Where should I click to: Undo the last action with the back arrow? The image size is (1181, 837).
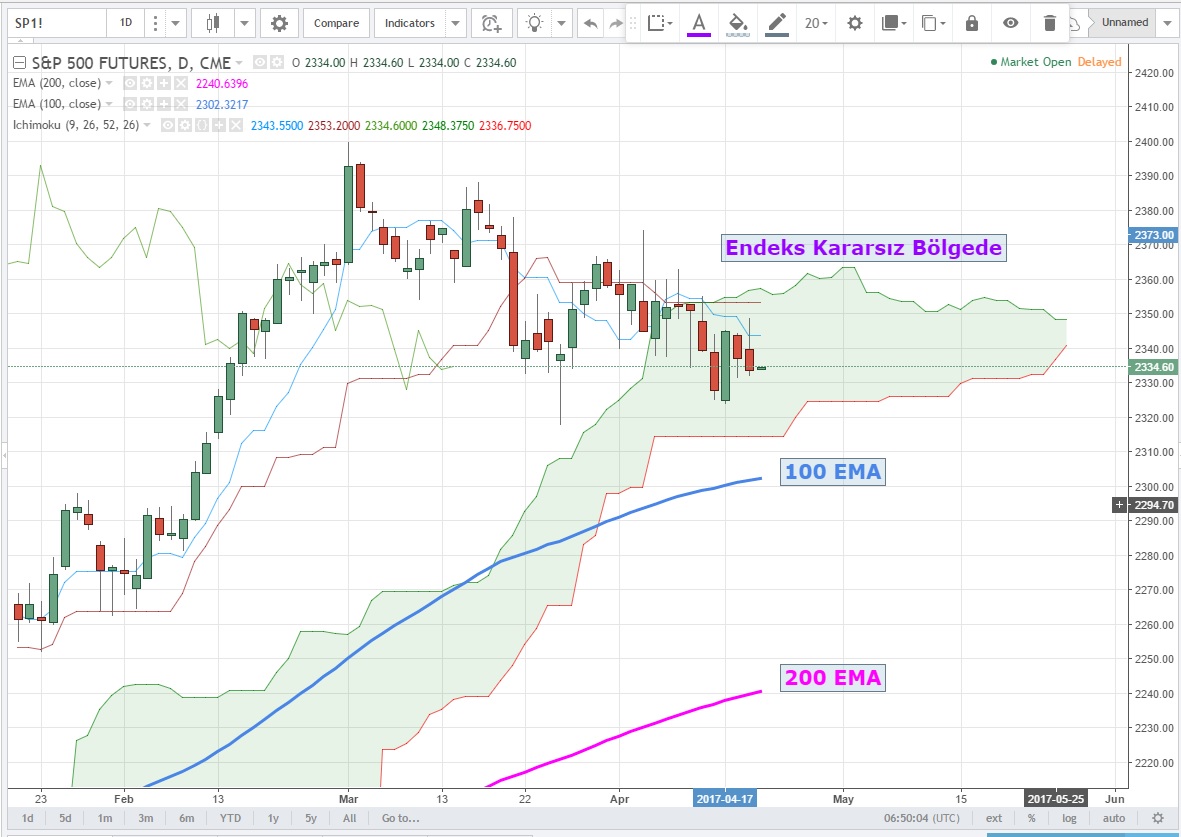[591, 23]
